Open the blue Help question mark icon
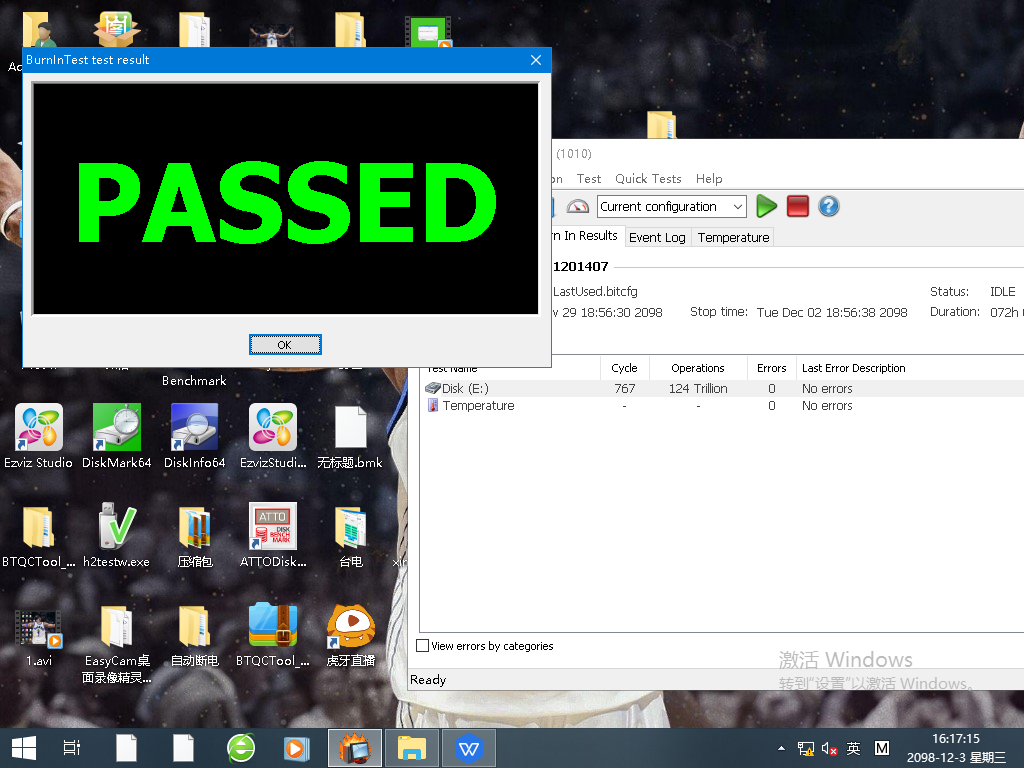This screenshot has width=1024, height=768. point(828,206)
